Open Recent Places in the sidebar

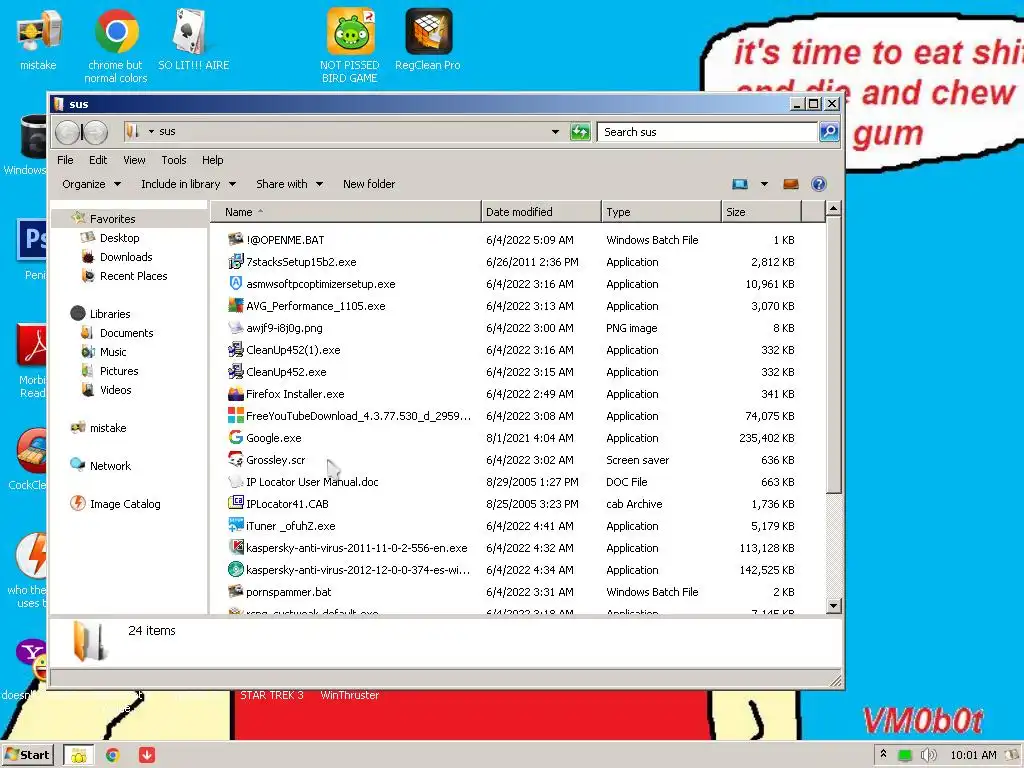click(133, 276)
